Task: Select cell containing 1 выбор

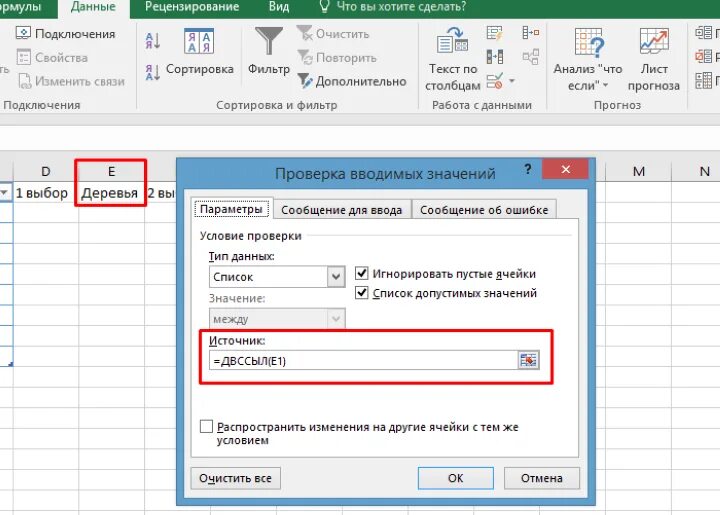Action: (x=45, y=193)
